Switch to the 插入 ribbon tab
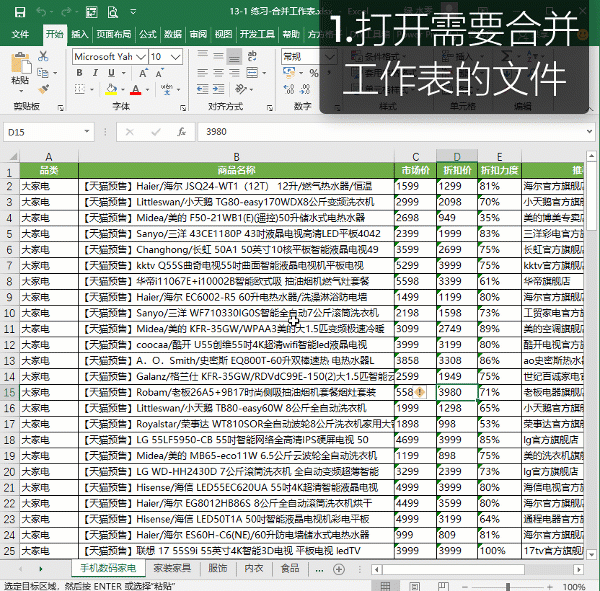 80,34
